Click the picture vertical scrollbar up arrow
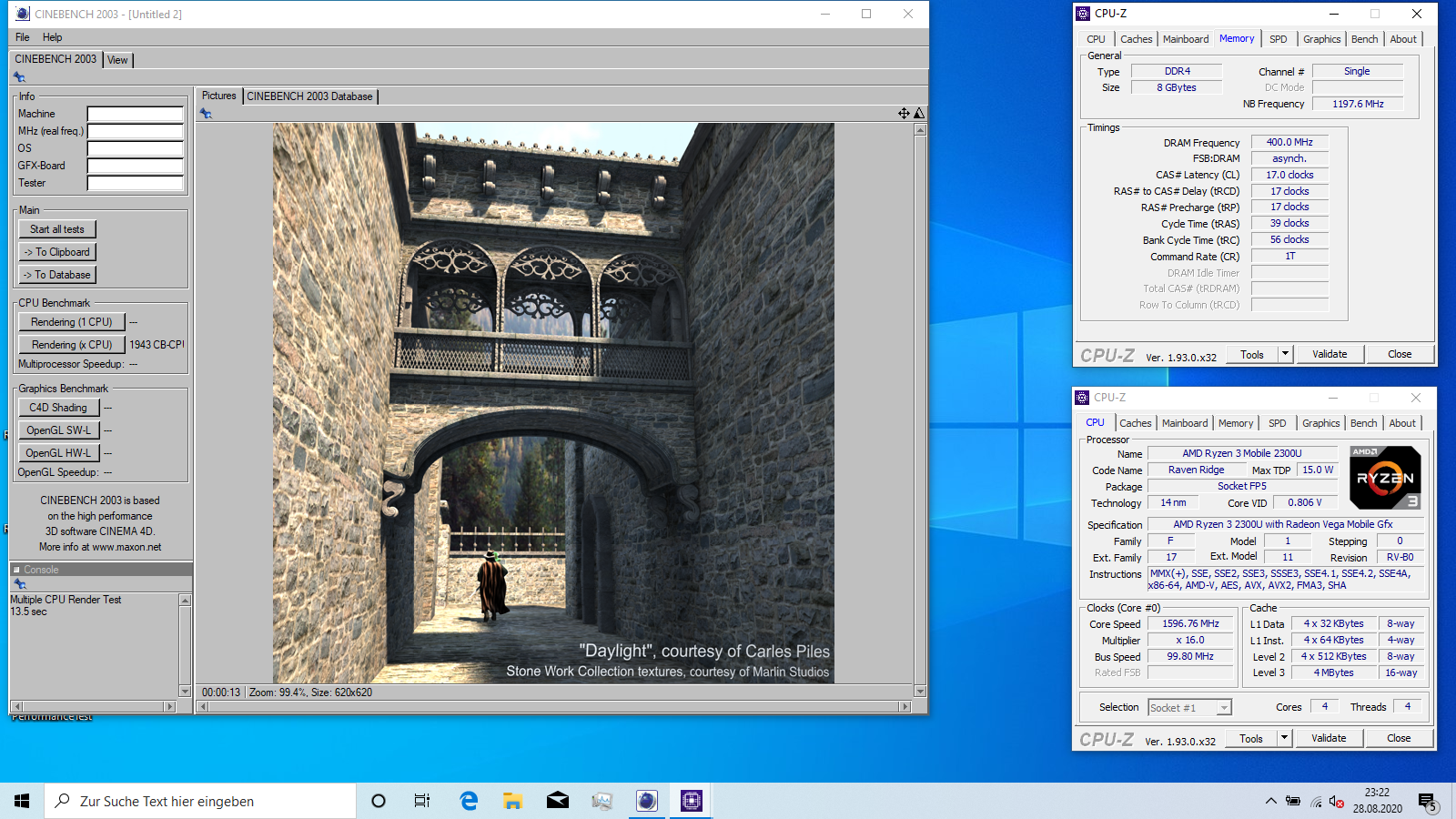 point(920,129)
